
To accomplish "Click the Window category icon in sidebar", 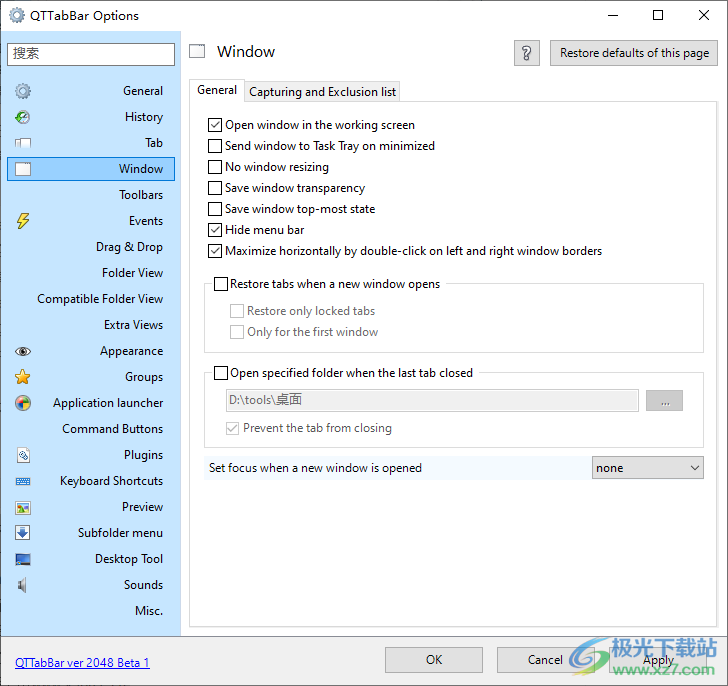I will 23,169.
